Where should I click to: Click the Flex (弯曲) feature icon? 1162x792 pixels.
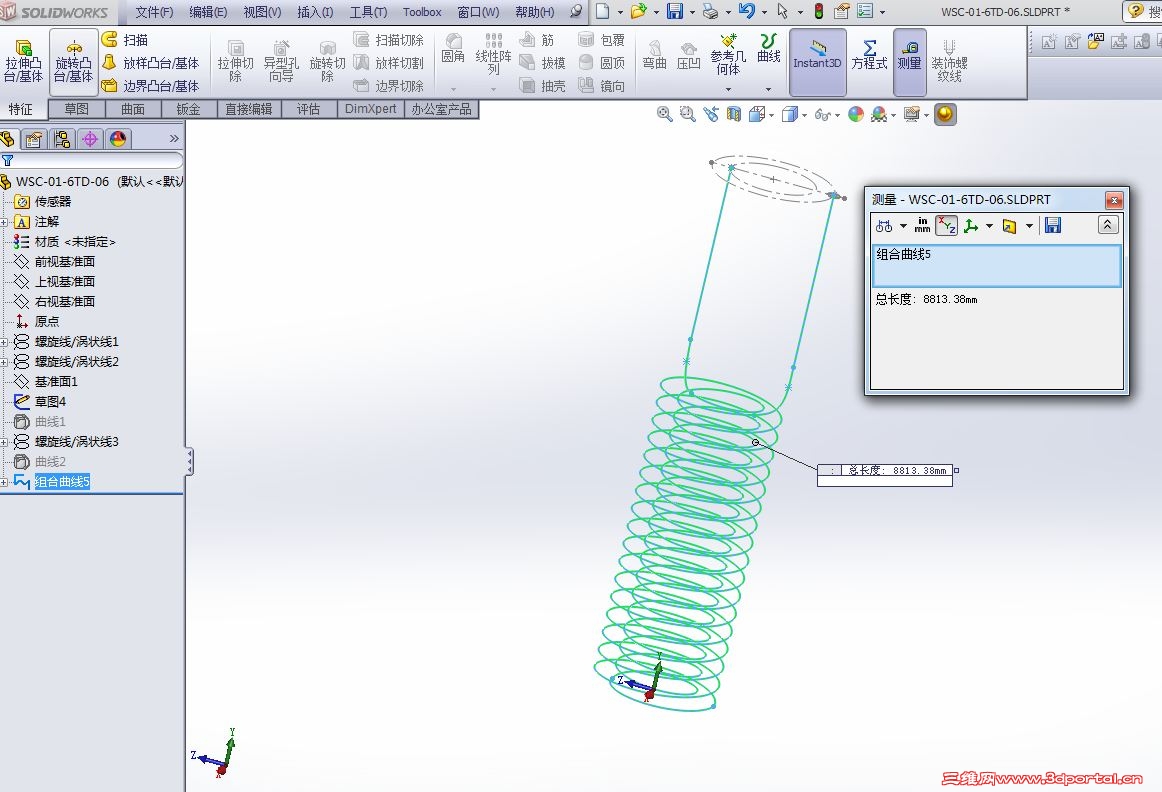[654, 56]
